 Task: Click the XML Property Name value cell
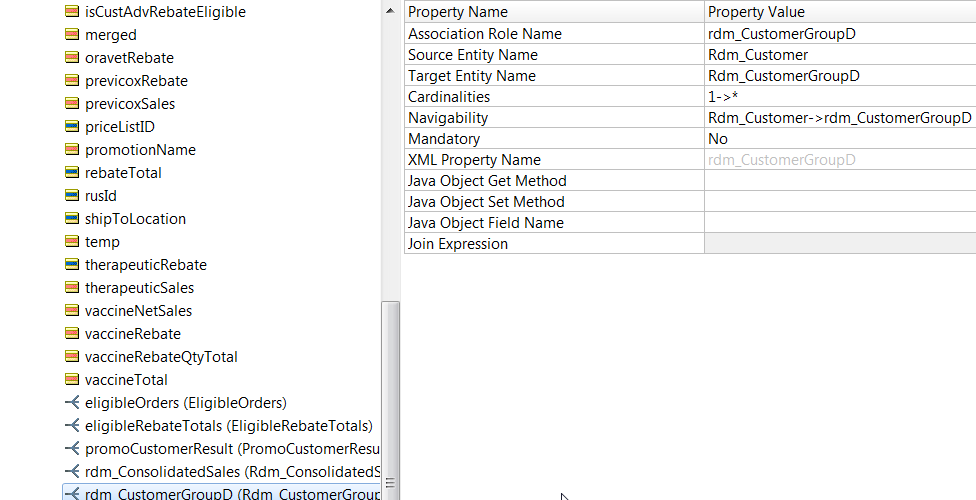(840, 160)
